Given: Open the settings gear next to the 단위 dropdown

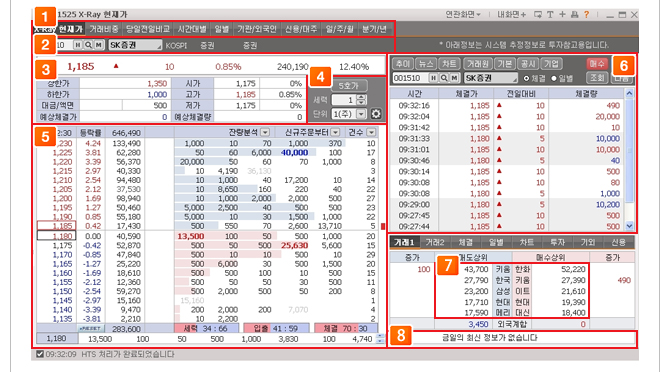Looking at the screenshot, I should [x=376, y=114].
